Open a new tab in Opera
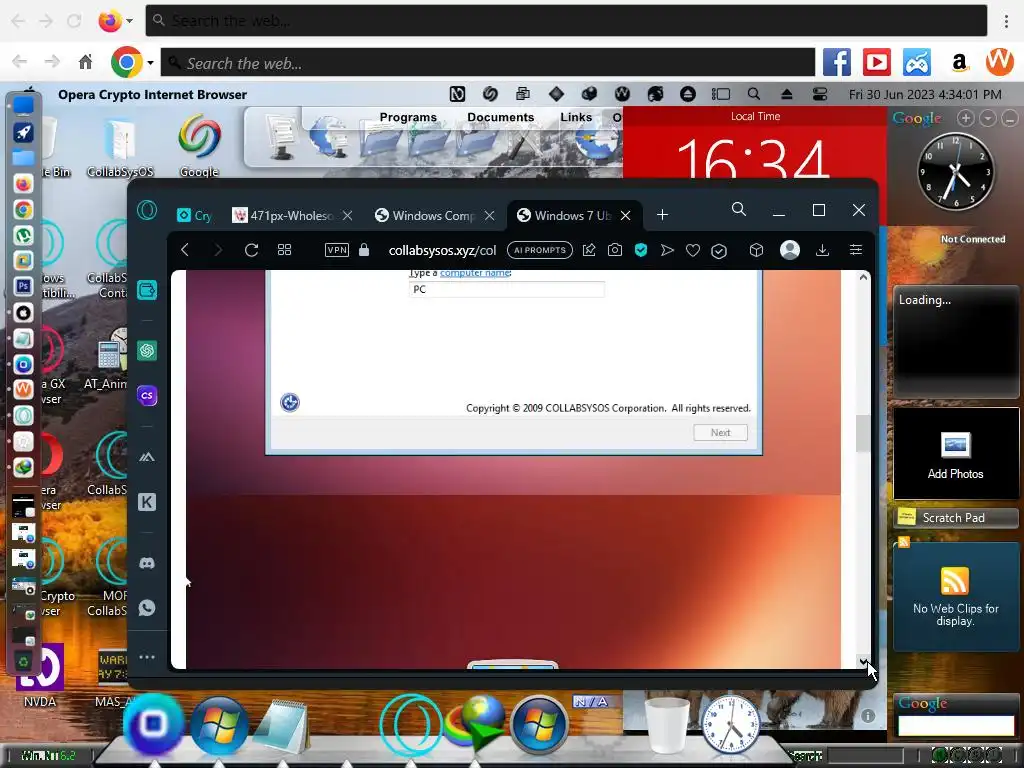 coord(662,215)
